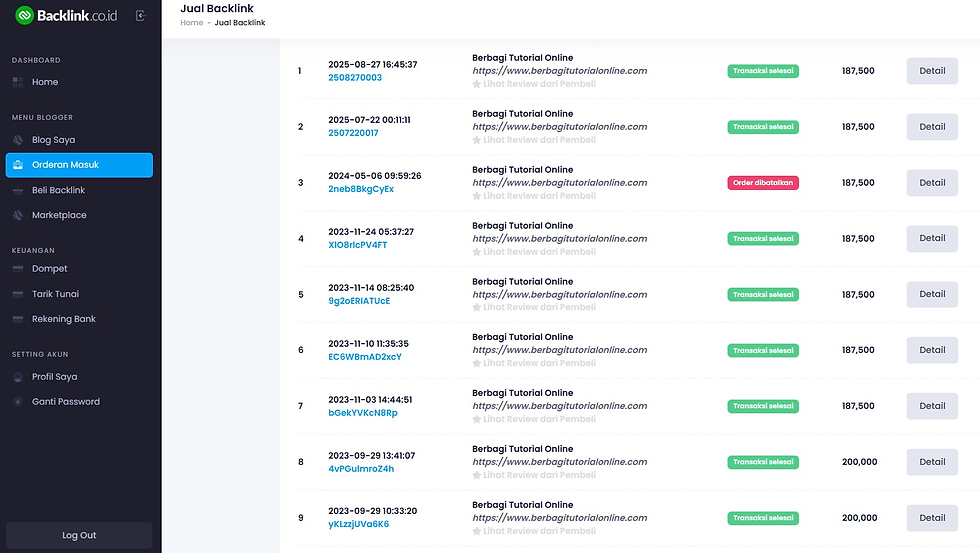Open Rekening Bank menu item
The height and width of the screenshot is (553, 980).
tap(79, 319)
